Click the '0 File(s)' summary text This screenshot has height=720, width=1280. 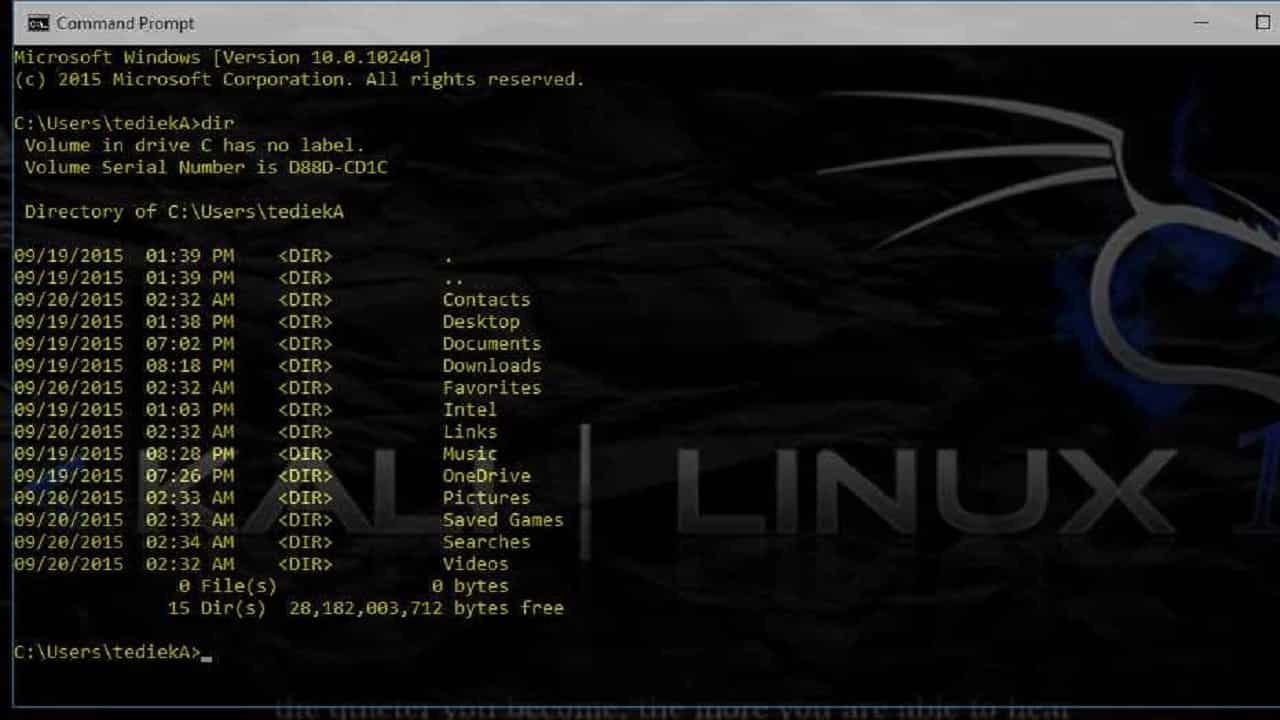click(228, 585)
